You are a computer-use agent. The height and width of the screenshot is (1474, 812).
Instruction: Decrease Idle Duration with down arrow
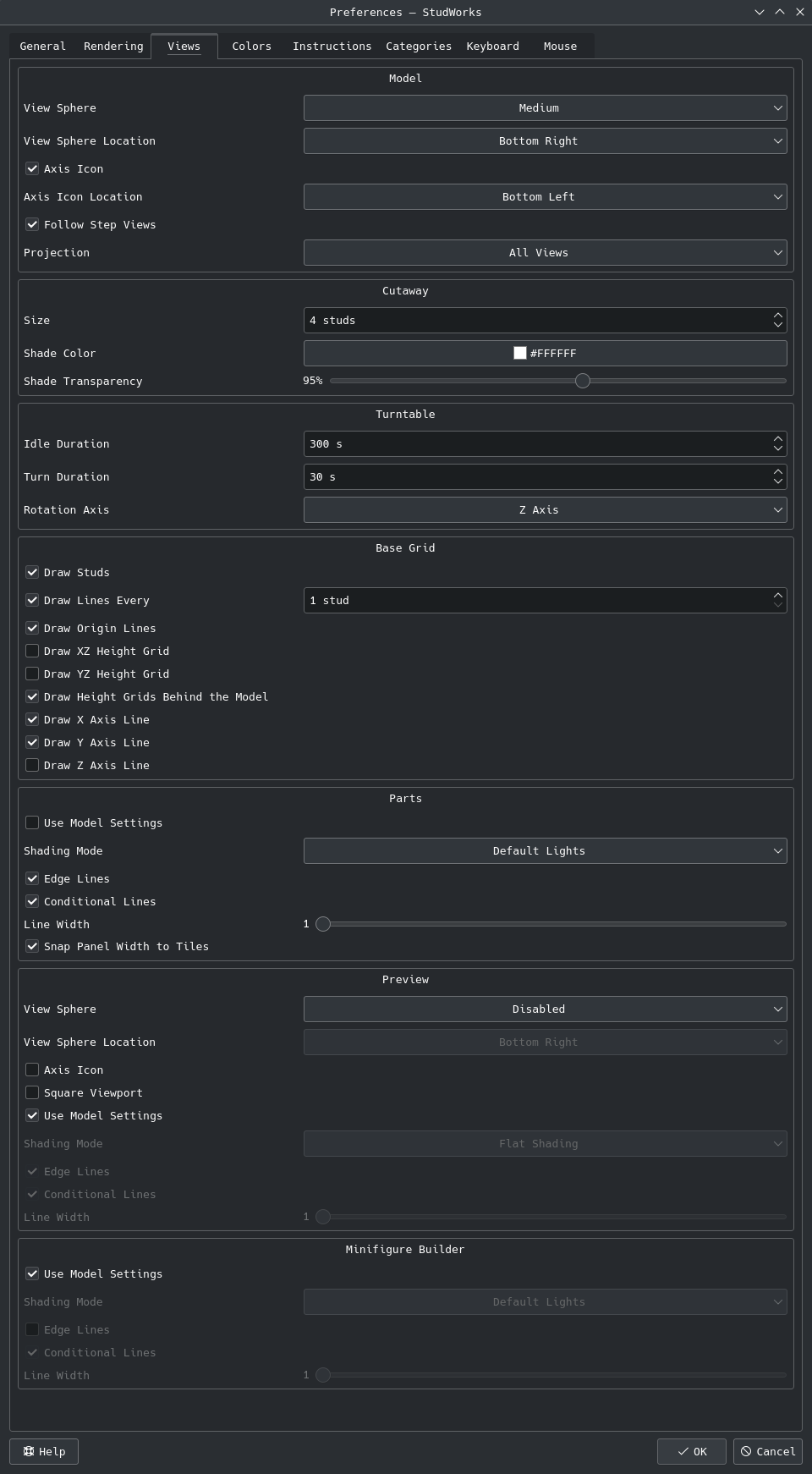[x=778, y=448]
